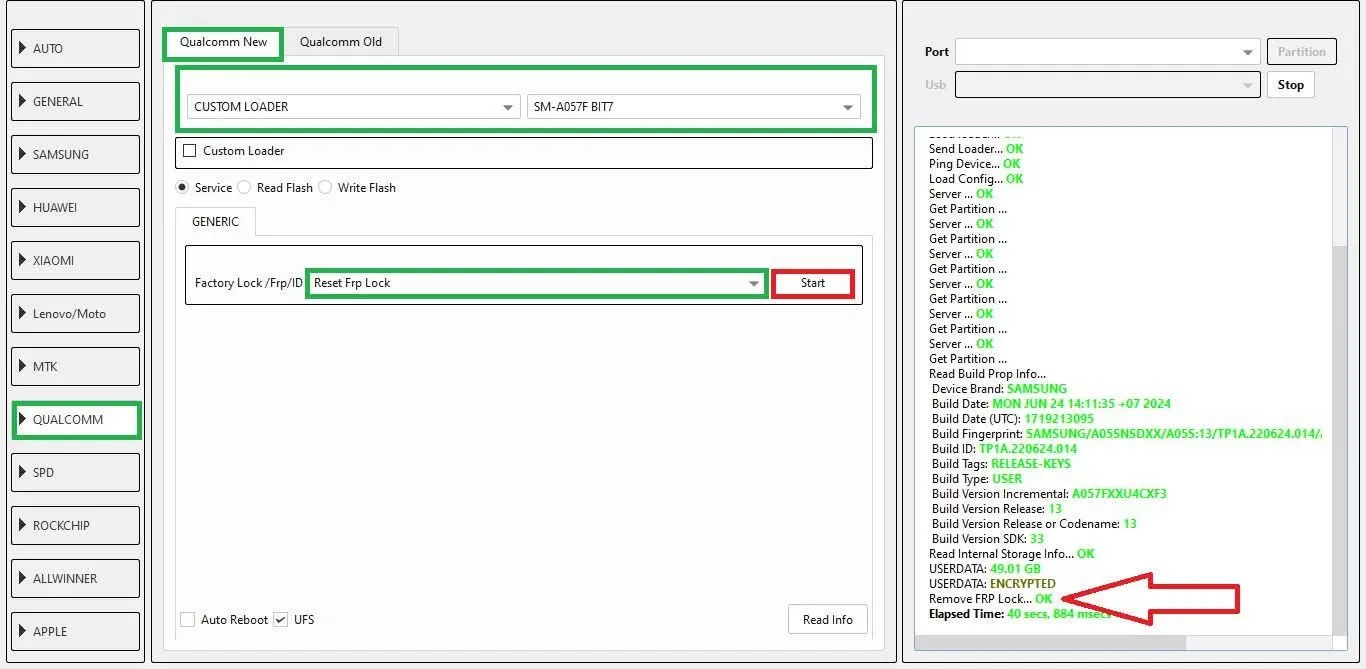The width and height of the screenshot is (1366, 669).
Task: Open the CUSTOM LOADER dropdown
Action: click(353, 107)
